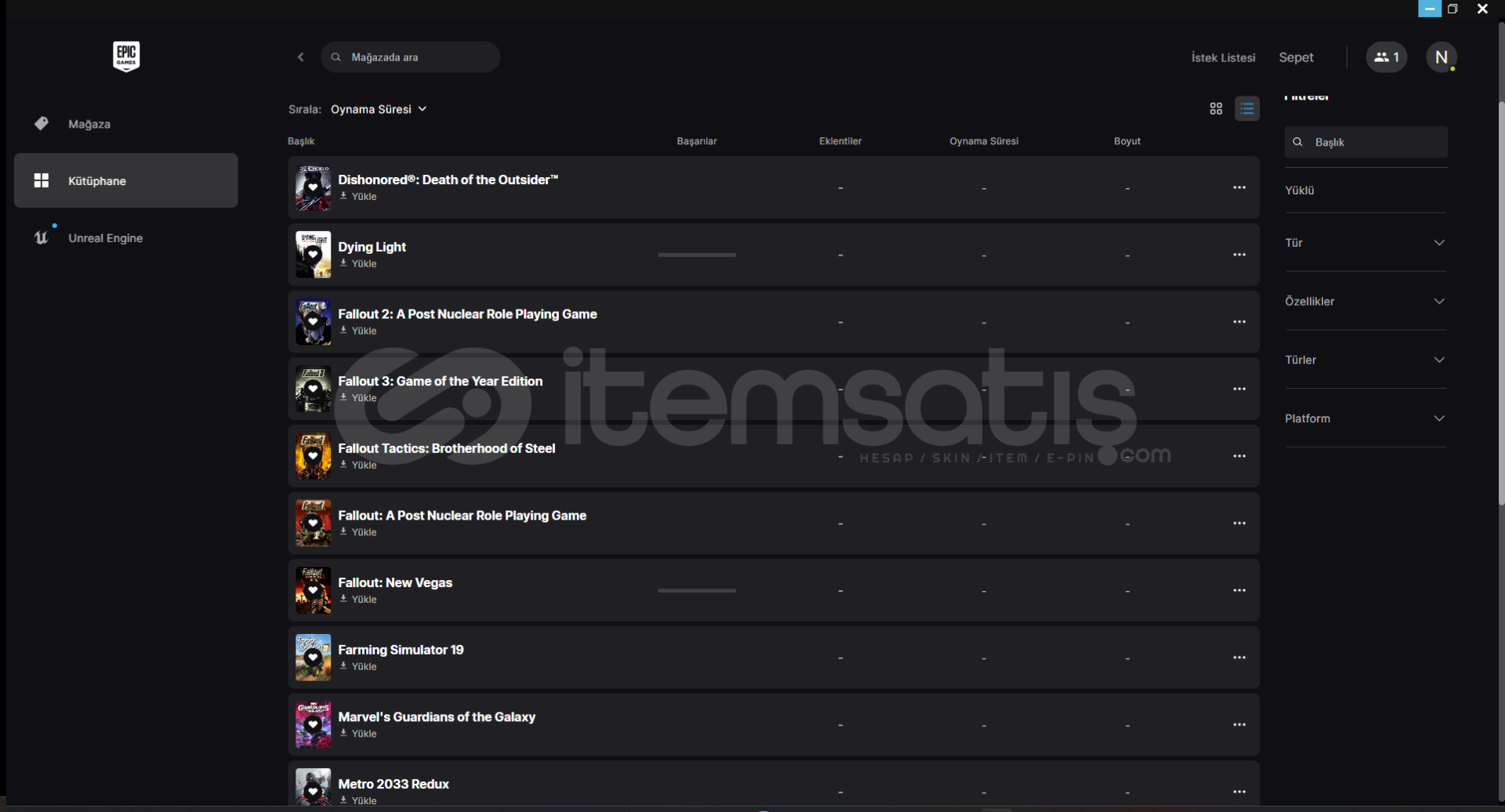Click the Epic Games logo
This screenshot has height=812, width=1505.
(126, 56)
